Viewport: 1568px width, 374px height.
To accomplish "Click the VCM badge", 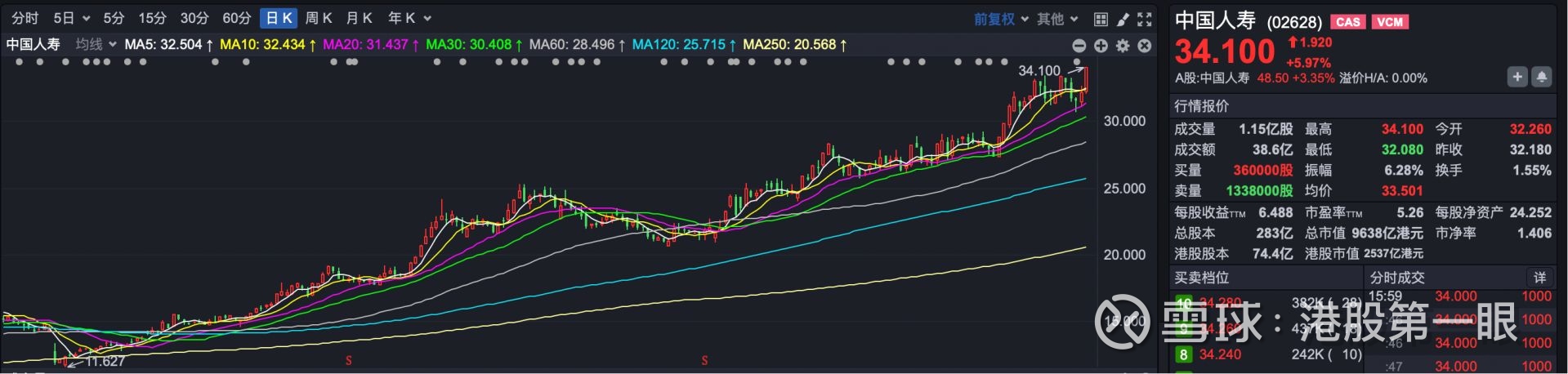I will coord(1389,22).
